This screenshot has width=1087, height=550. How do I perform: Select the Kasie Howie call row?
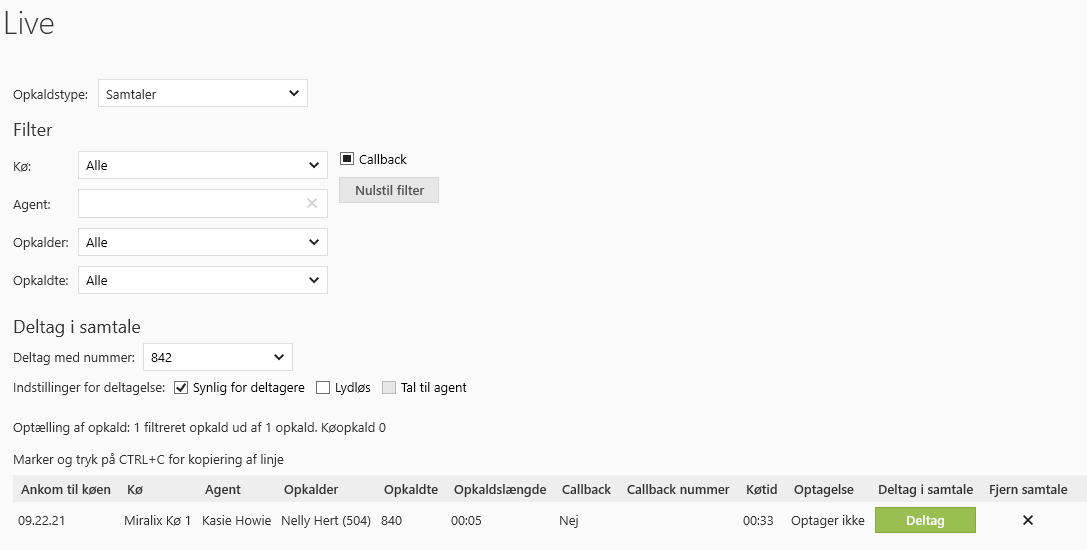tap(236, 520)
